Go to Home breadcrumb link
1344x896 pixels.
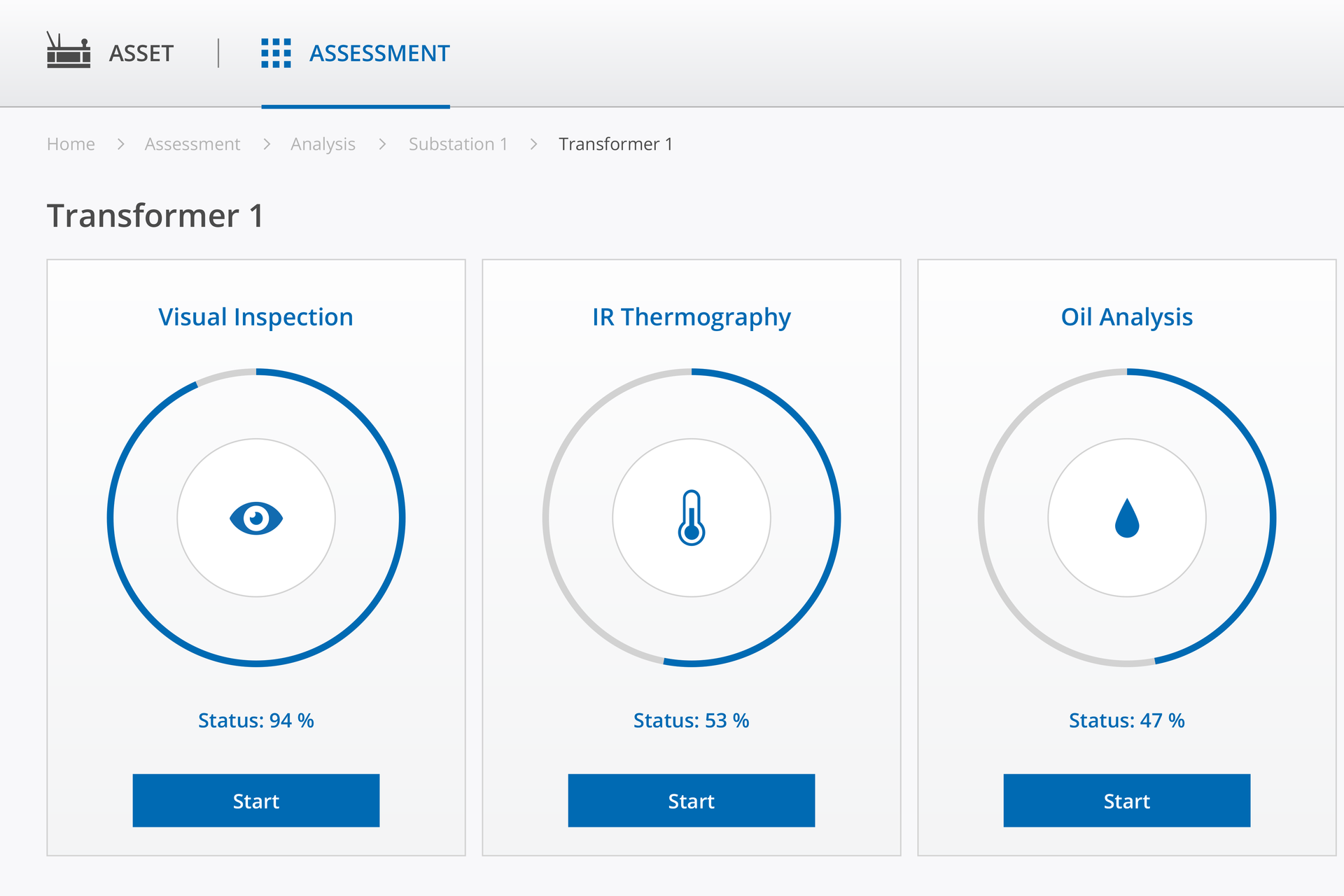coord(71,144)
